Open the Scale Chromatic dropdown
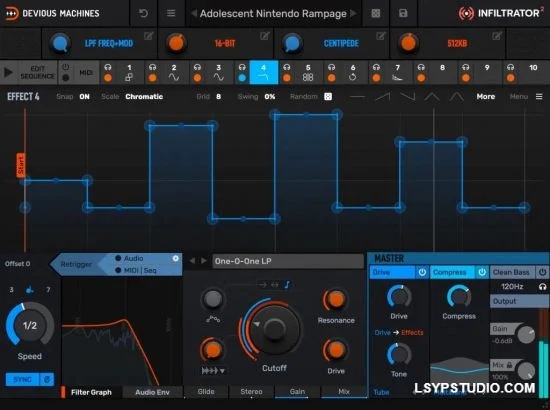The width and height of the screenshot is (550, 410). pos(144,96)
